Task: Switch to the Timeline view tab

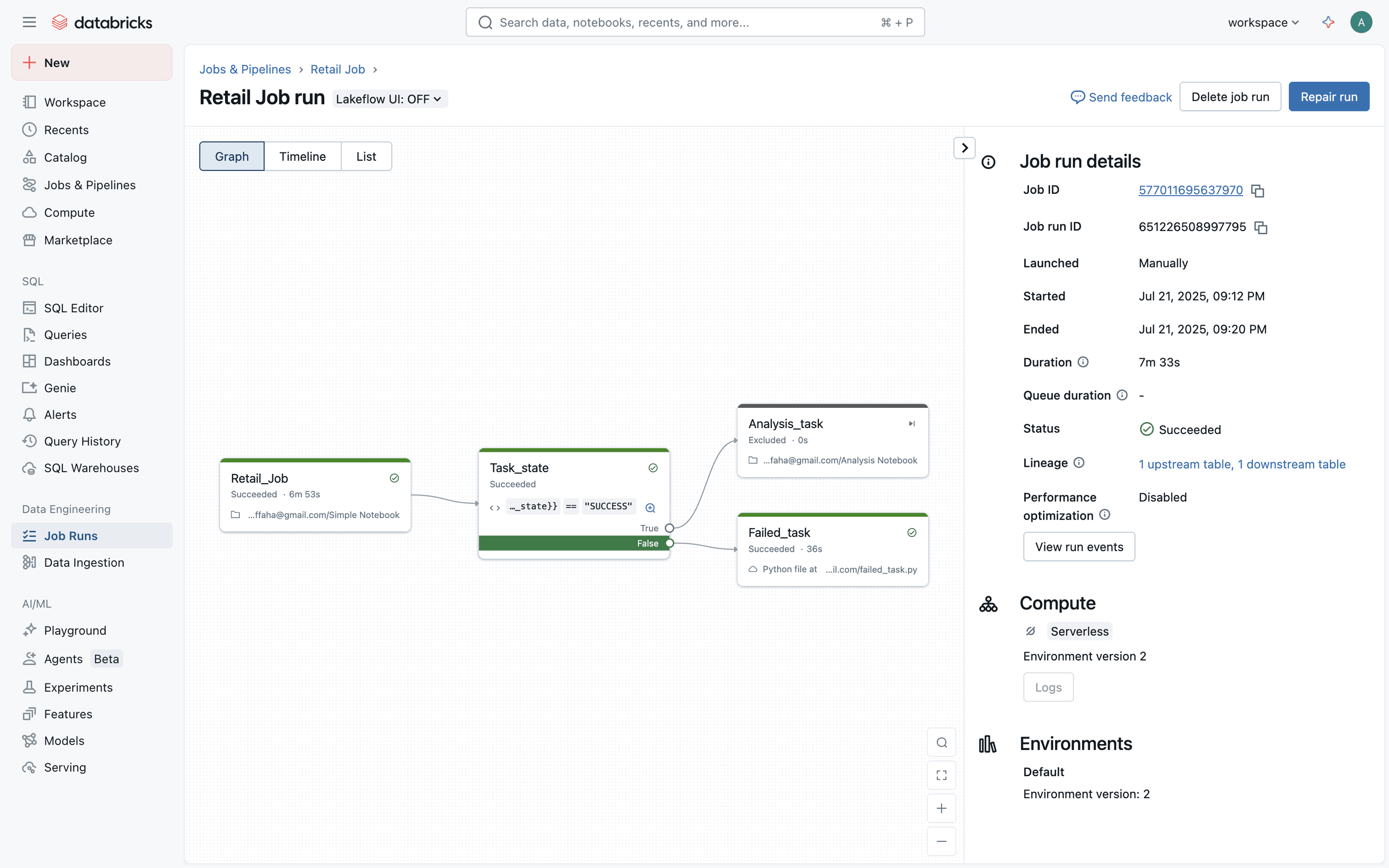Action: pos(302,156)
